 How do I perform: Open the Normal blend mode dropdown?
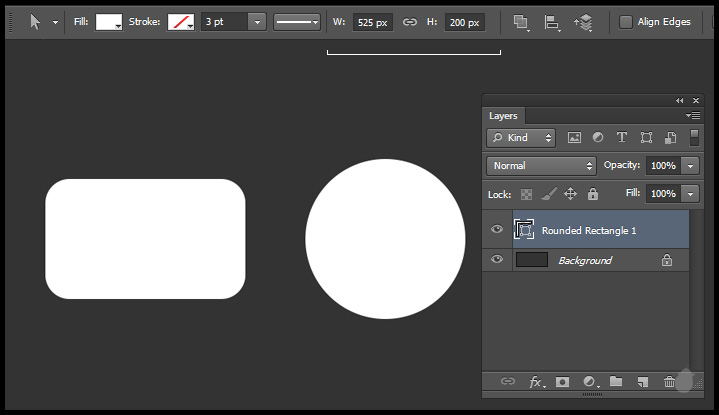pos(541,165)
